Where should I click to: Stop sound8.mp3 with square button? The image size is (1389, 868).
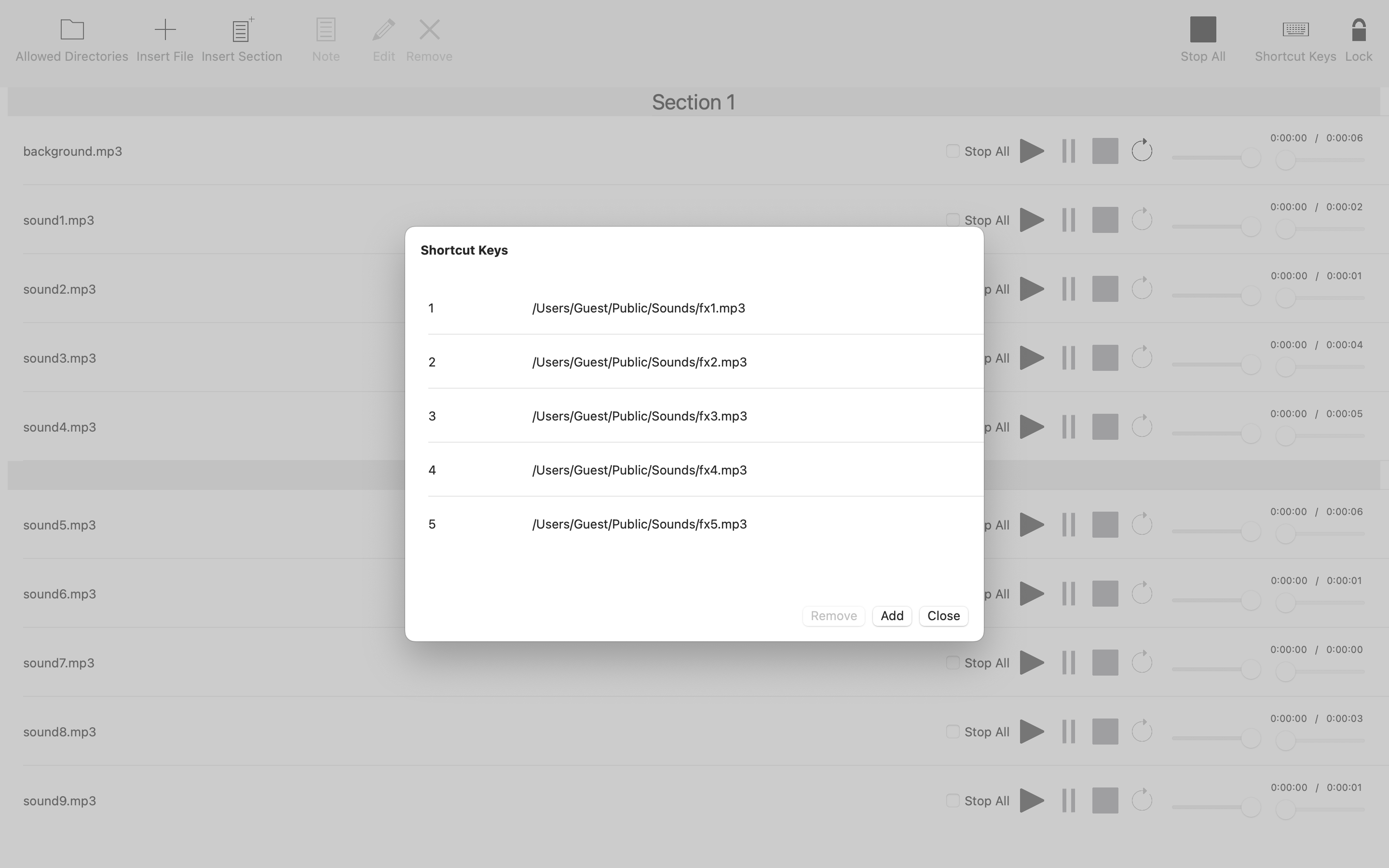[1104, 732]
